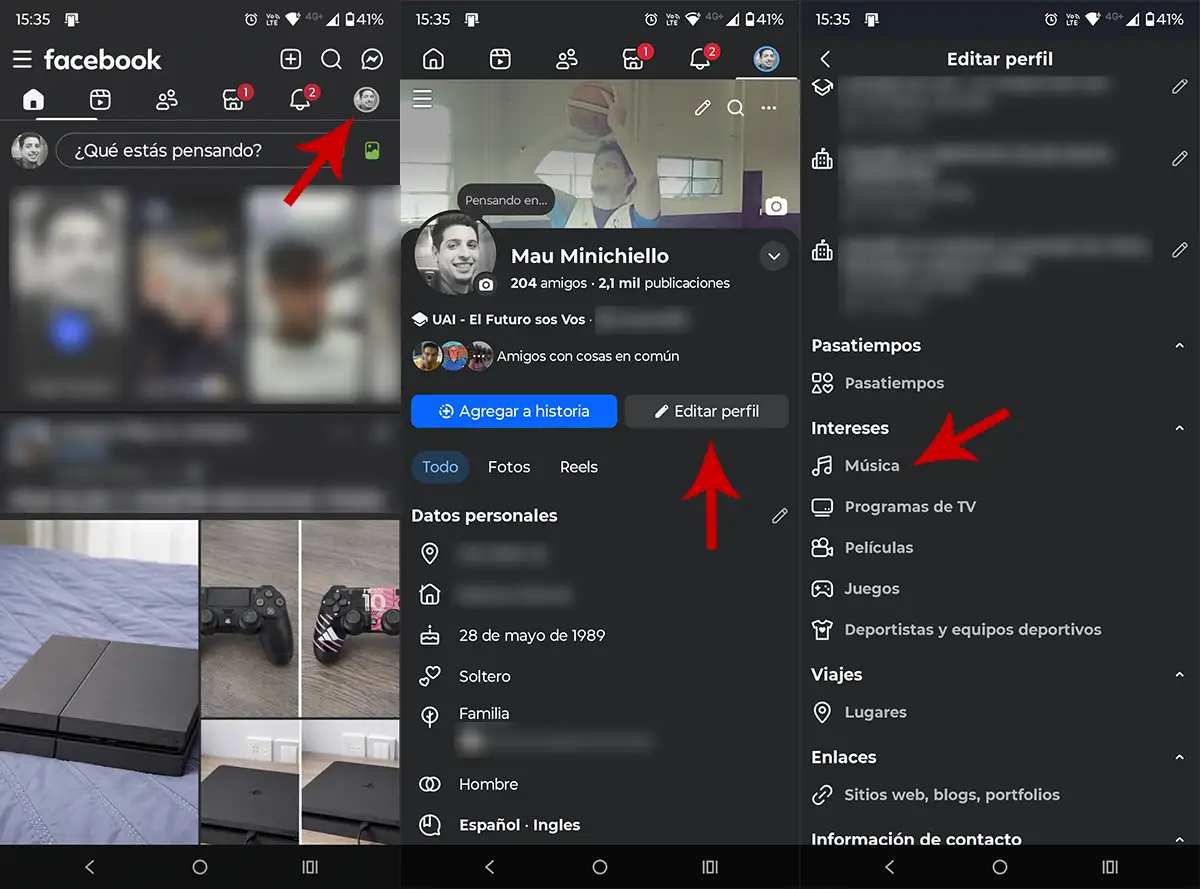Go back from the Editar perfil screen
The image size is (1200, 889).
click(x=825, y=60)
